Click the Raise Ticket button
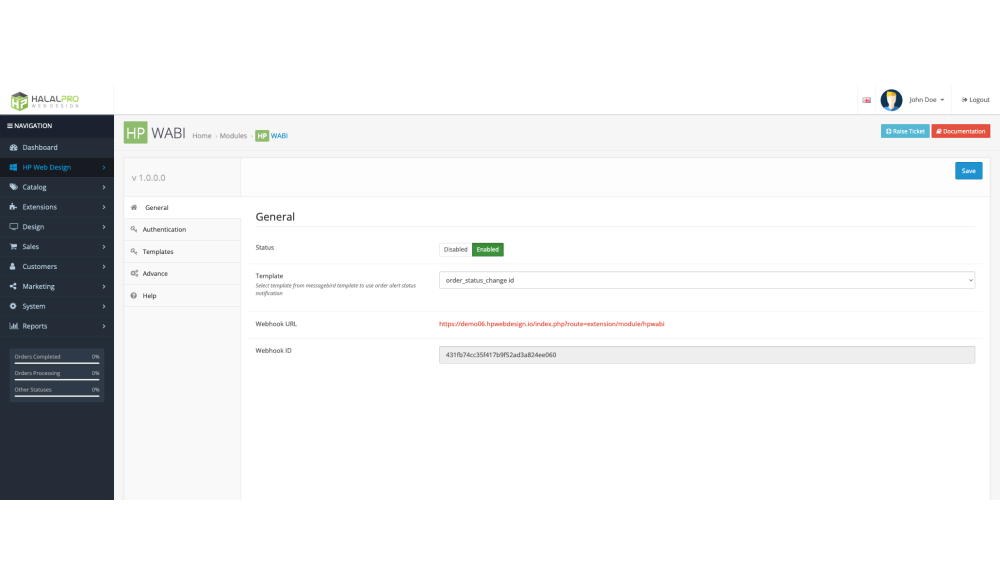Image resolution: width=1000 pixels, height=585 pixels. pyautogui.click(x=905, y=131)
